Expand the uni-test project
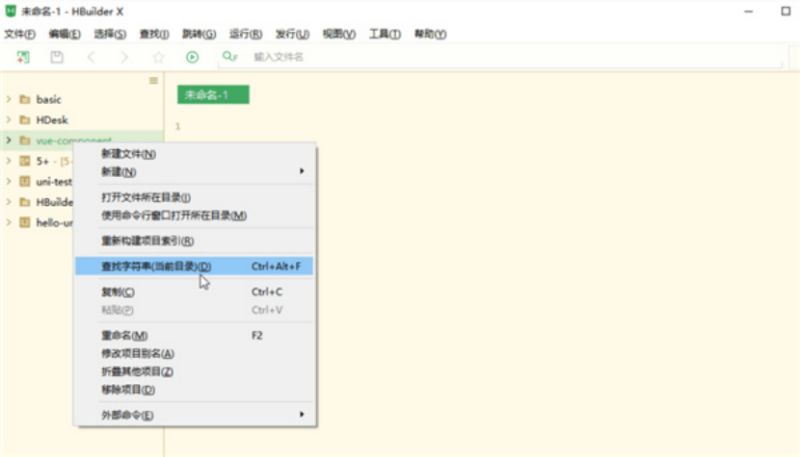 pyautogui.click(x=9, y=181)
